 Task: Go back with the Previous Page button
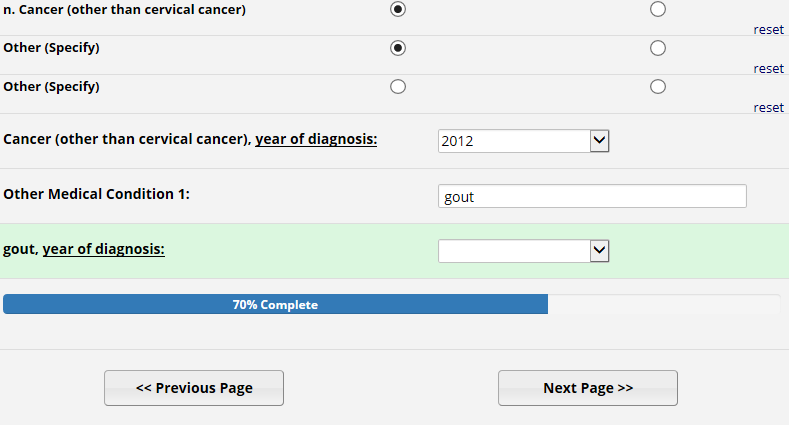tap(194, 388)
